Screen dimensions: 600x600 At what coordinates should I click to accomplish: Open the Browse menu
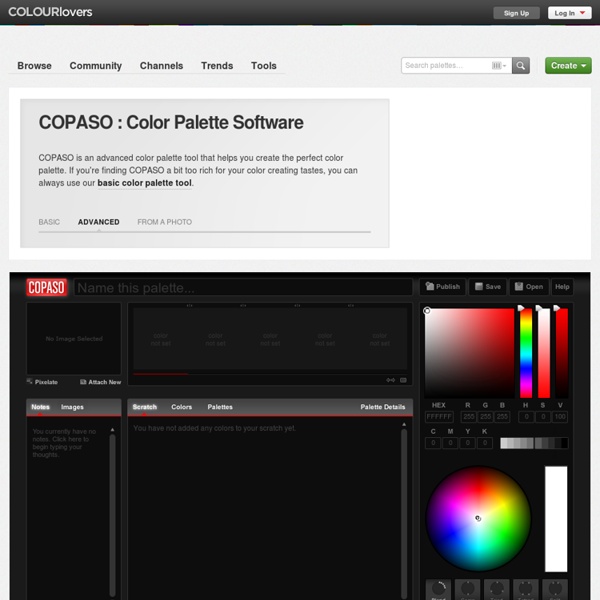(x=34, y=66)
